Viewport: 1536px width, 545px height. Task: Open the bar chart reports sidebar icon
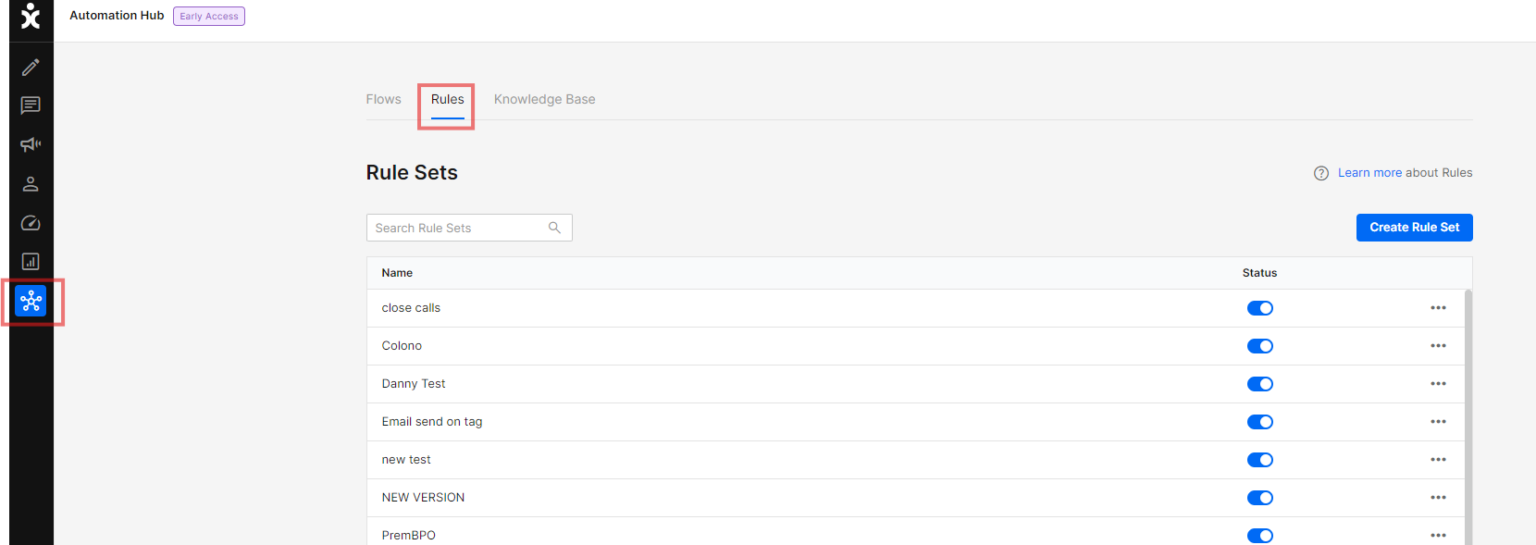point(31,262)
